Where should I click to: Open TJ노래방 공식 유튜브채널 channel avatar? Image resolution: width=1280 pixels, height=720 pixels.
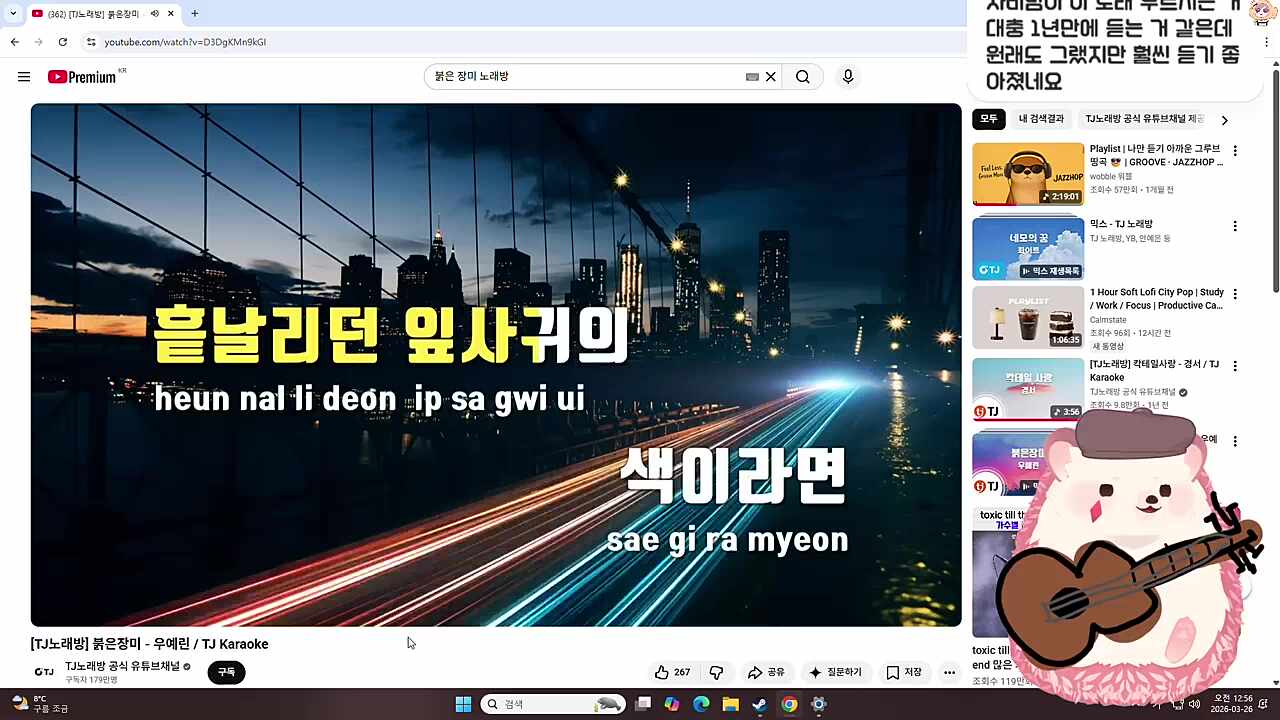44,672
